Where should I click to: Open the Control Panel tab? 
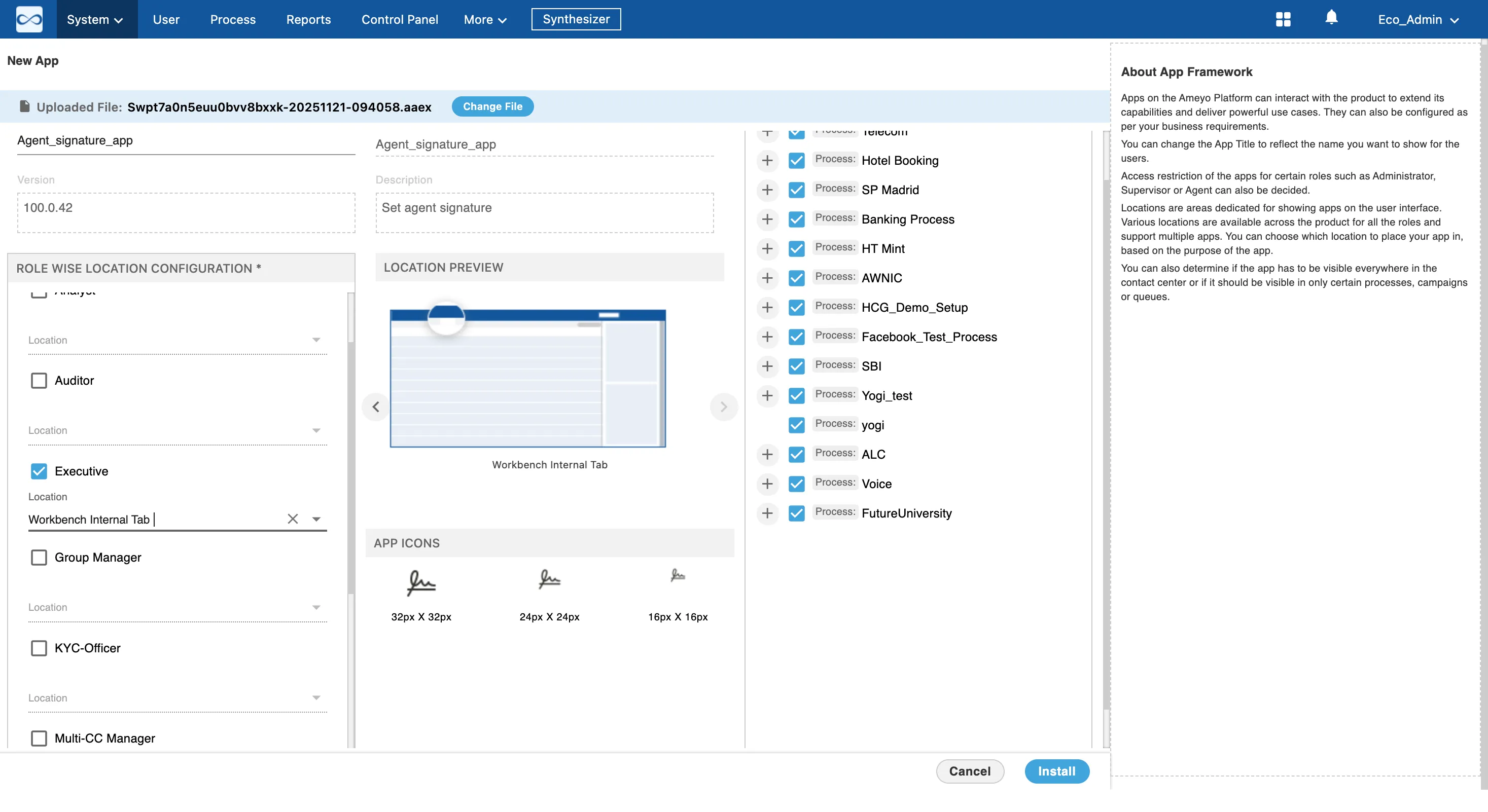[x=400, y=20]
